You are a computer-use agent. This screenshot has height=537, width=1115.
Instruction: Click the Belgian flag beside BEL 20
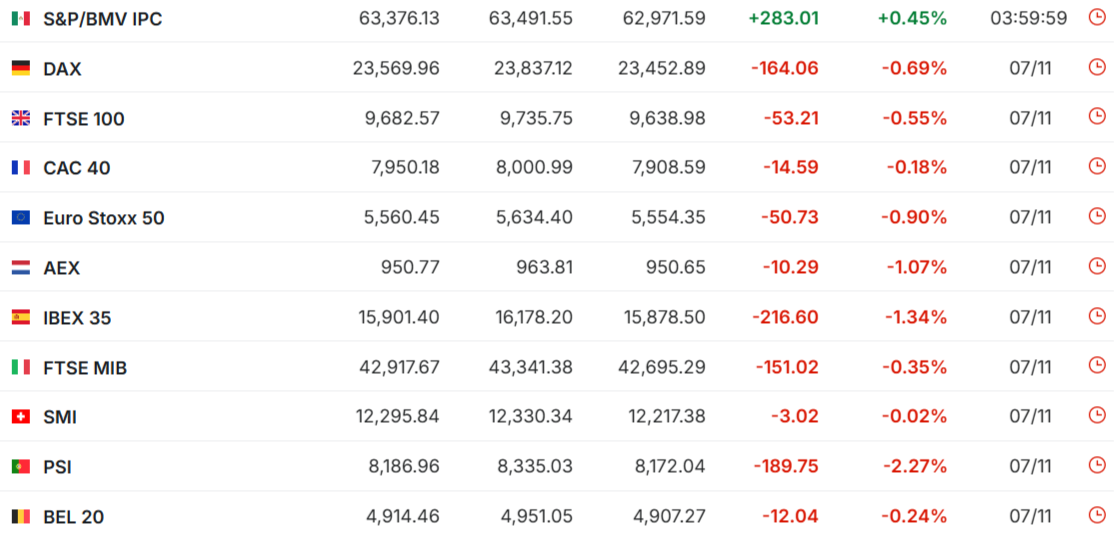[20, 517]
